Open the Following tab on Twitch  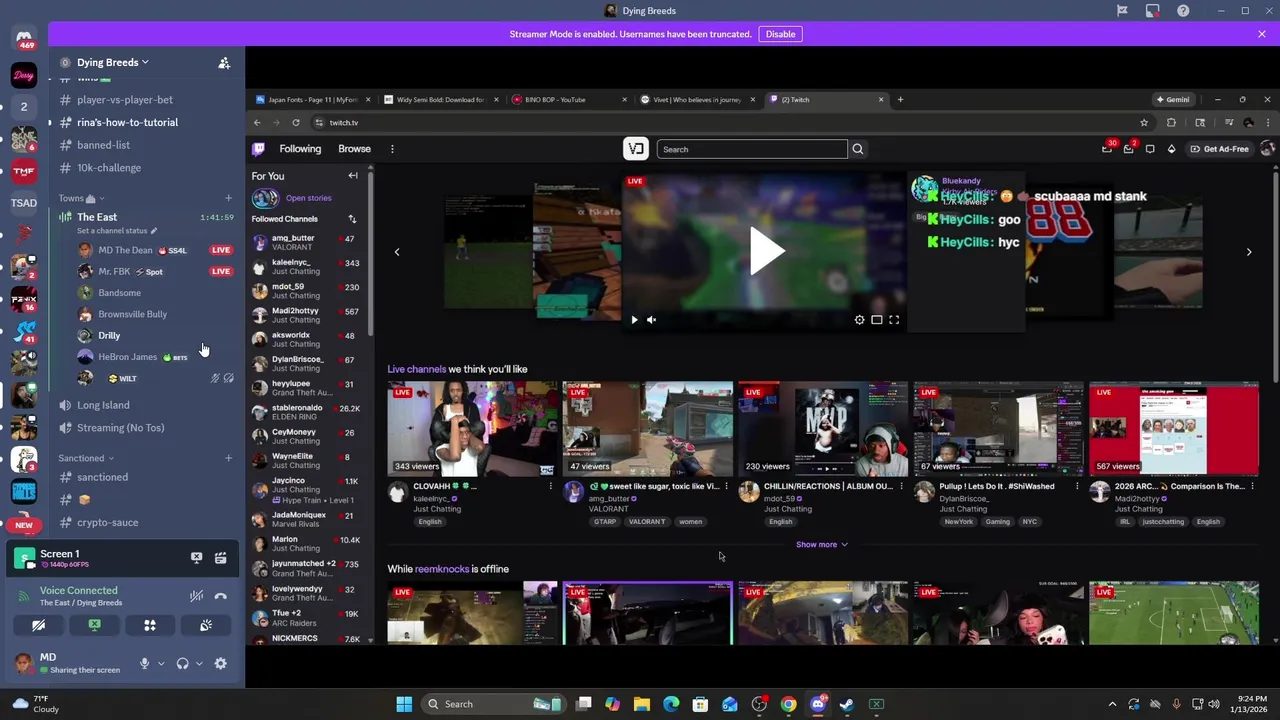[x=300, y=149]
